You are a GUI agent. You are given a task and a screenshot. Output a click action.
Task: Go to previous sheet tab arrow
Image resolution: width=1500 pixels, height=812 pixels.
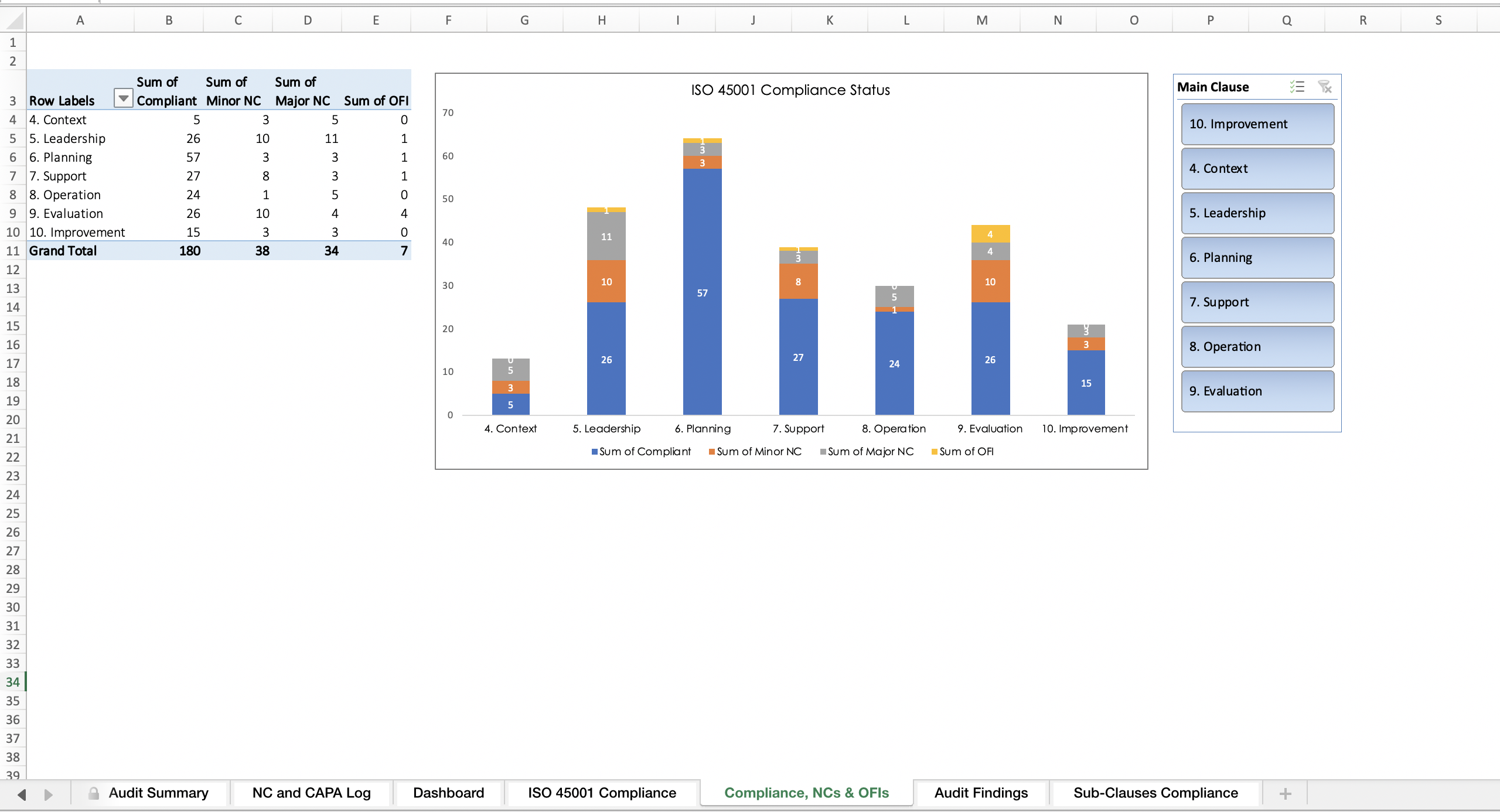coord(22,794)
